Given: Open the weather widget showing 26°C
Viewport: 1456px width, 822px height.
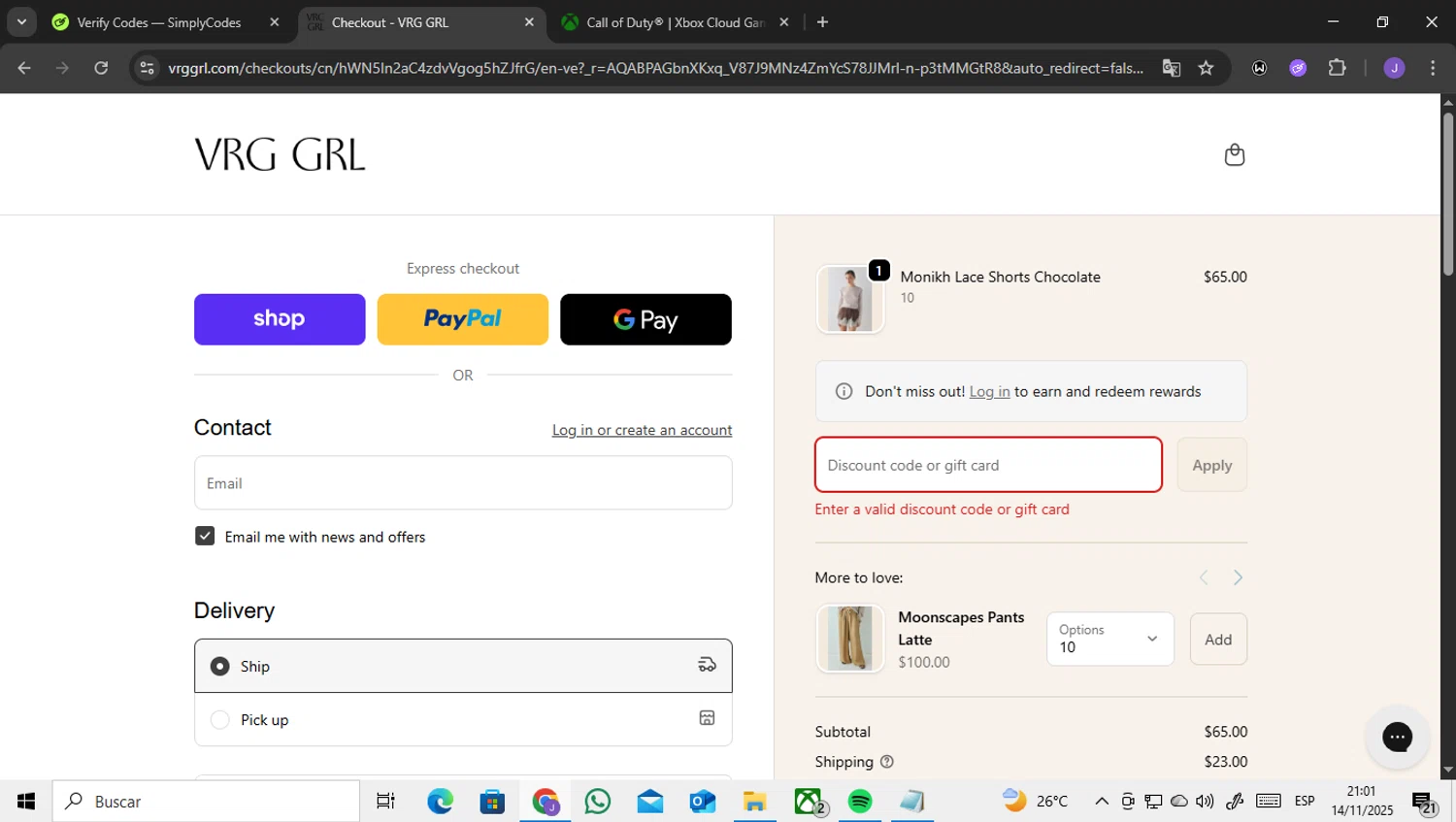Looking at the screenshot, I should click(1036, 802).
